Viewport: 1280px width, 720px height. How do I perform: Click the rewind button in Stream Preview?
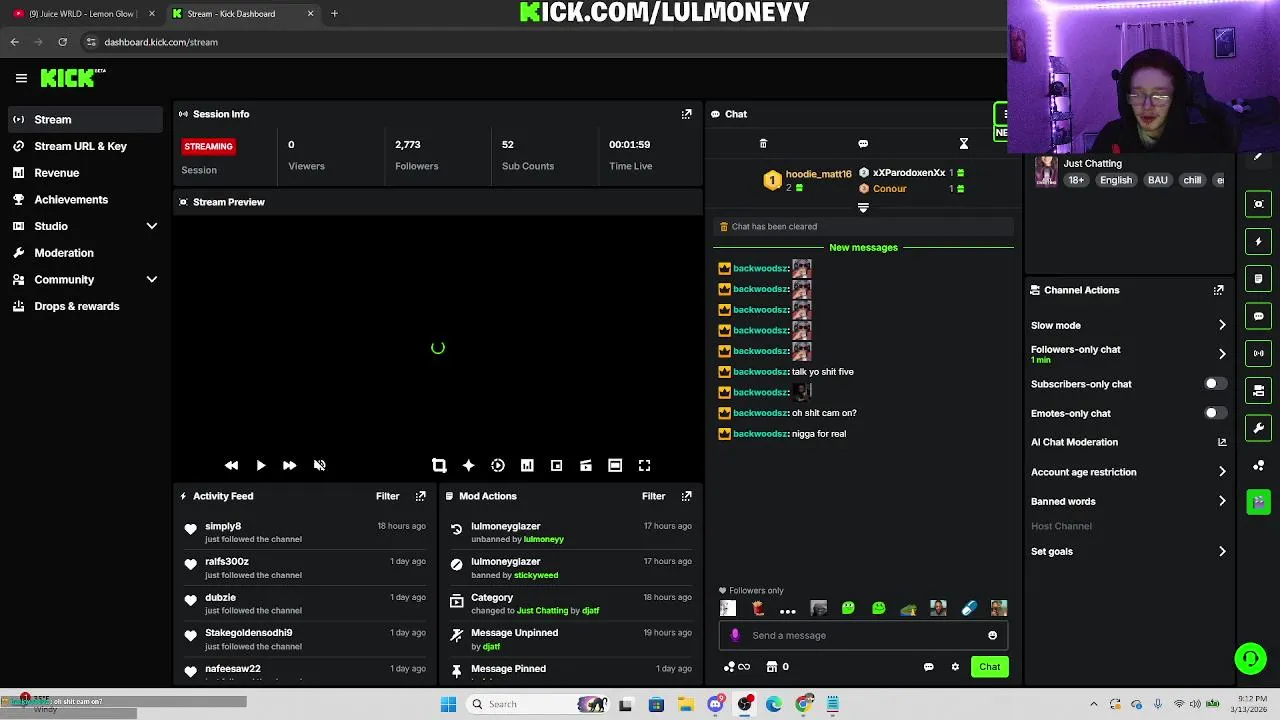coord(231,466)
